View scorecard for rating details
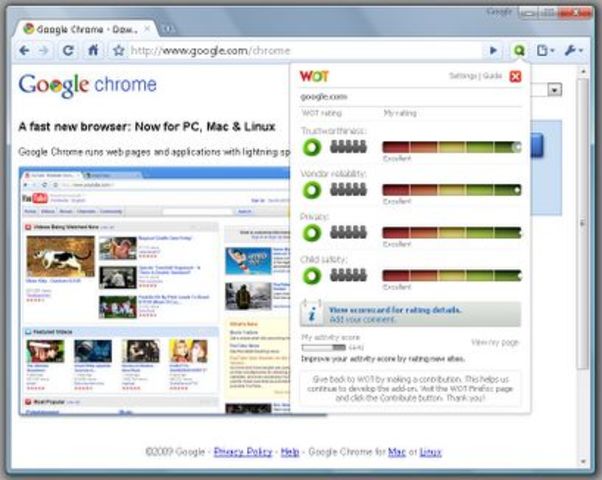The image size is (602, 480). tap(395, 310)
